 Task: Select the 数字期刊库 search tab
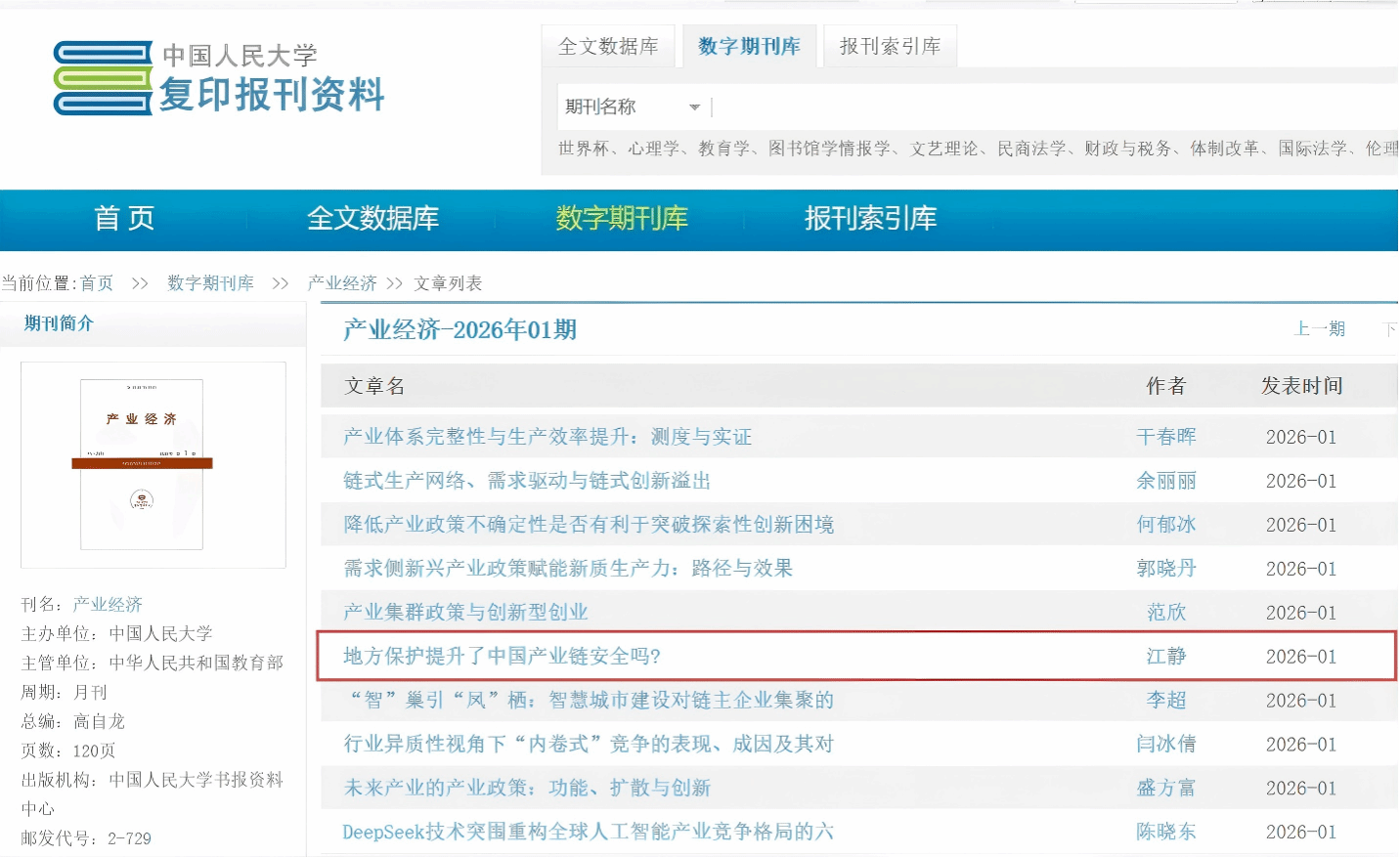pyautogui.click(x=749, y=46)
